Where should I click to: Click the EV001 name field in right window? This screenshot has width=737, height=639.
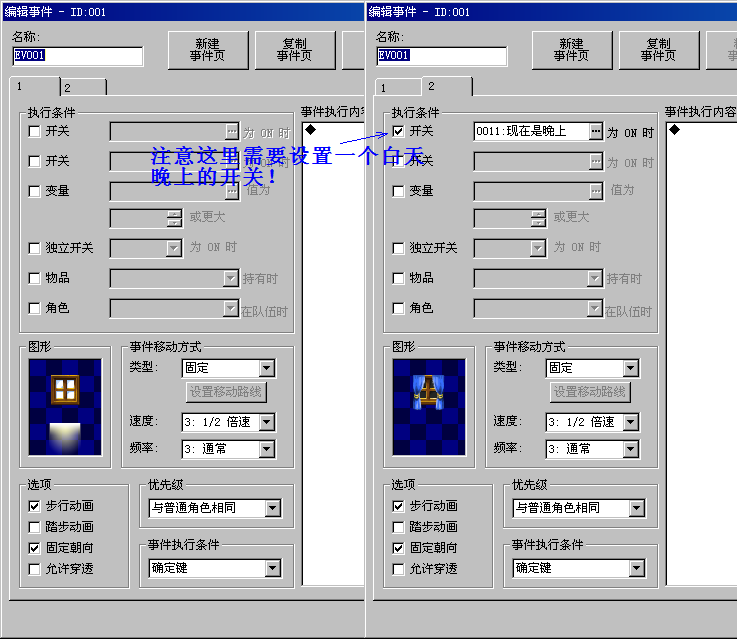pos(442,56)
